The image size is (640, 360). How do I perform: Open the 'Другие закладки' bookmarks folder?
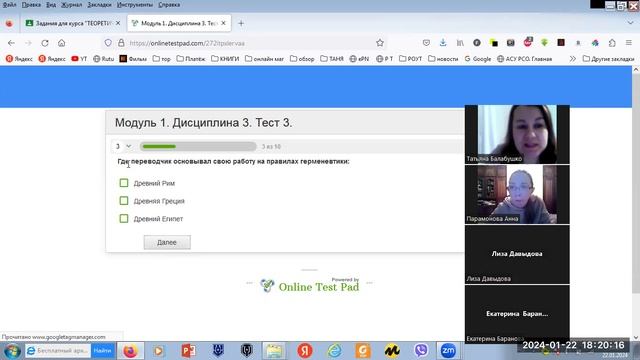(608, 59)
